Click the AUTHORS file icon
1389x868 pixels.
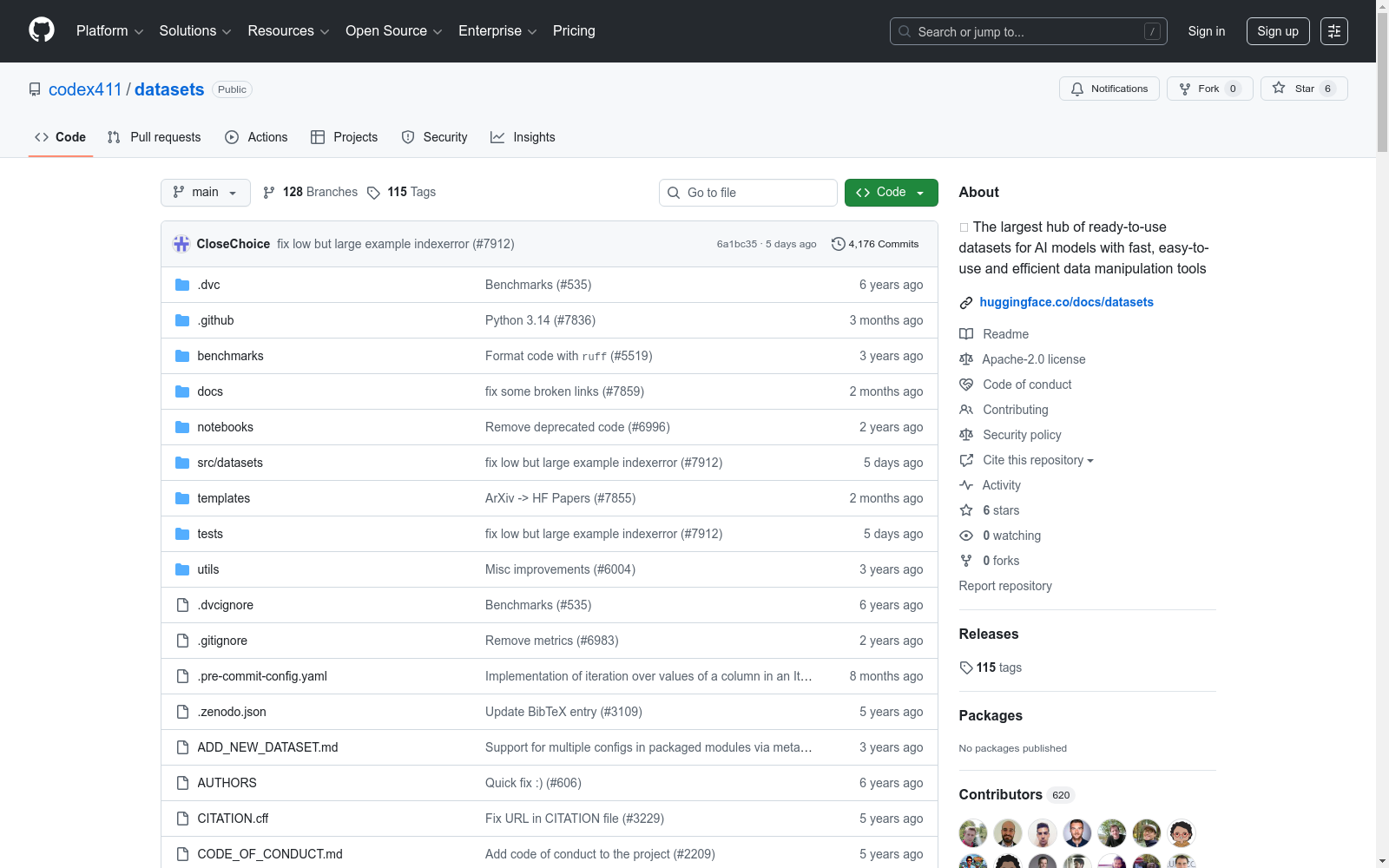182,783
